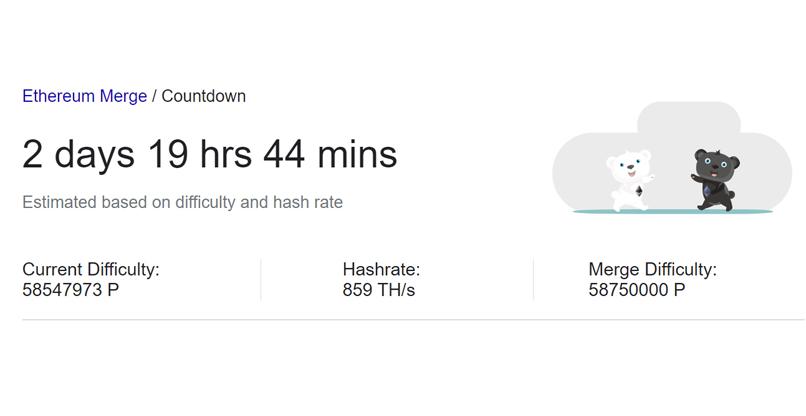Click the Countdown breadcrumb text
Image resolution: width=806 pixels, height=416 pixels.
tap(203, 97)
